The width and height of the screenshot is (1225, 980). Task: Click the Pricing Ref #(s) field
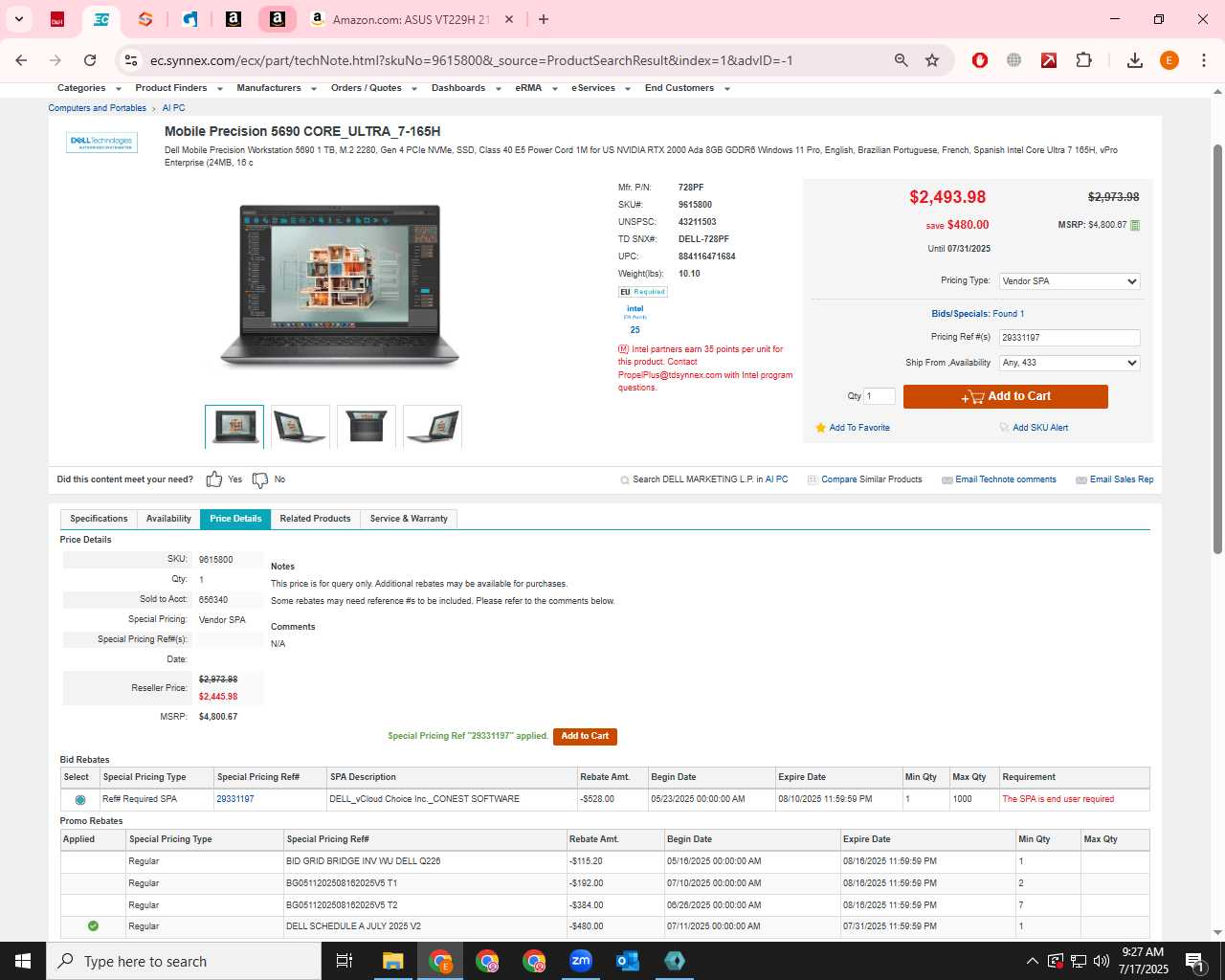(x=1070, y=338)
